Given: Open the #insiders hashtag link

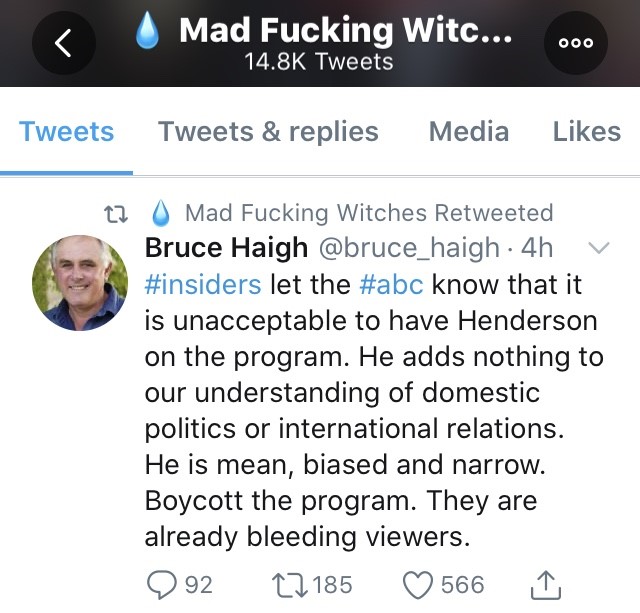Looking at the screenshot, I should [203, 283].
